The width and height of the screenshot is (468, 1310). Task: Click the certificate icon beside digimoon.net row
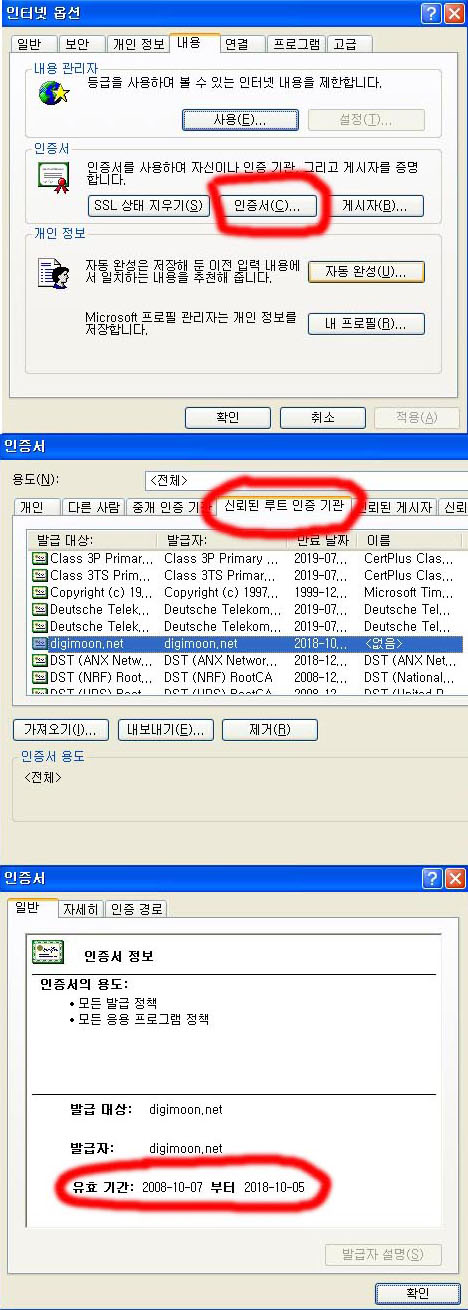point(40,643)
